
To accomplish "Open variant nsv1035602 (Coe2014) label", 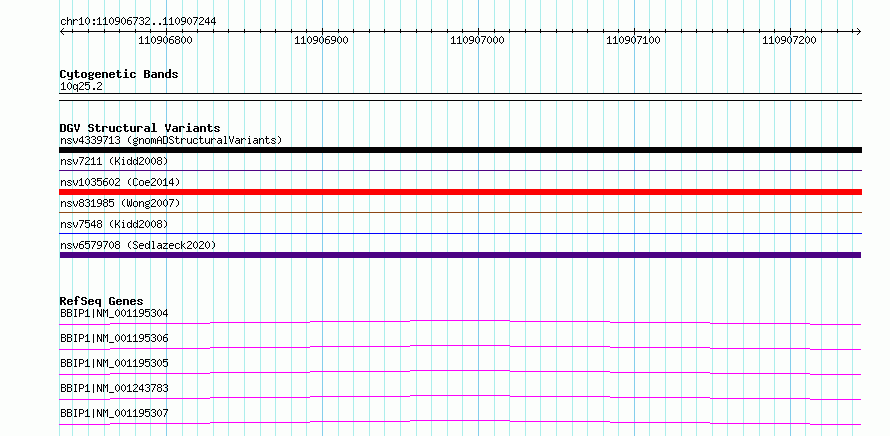I will 120,182.
